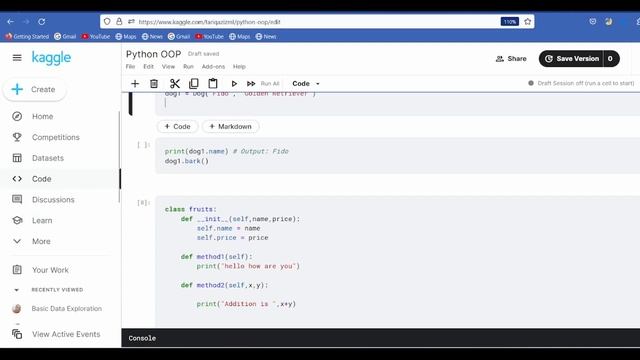Image resolution: width=640 pixels, height=360 pixels.
Task: Click the Run All fast-forward icon
Action: (251, 84)
